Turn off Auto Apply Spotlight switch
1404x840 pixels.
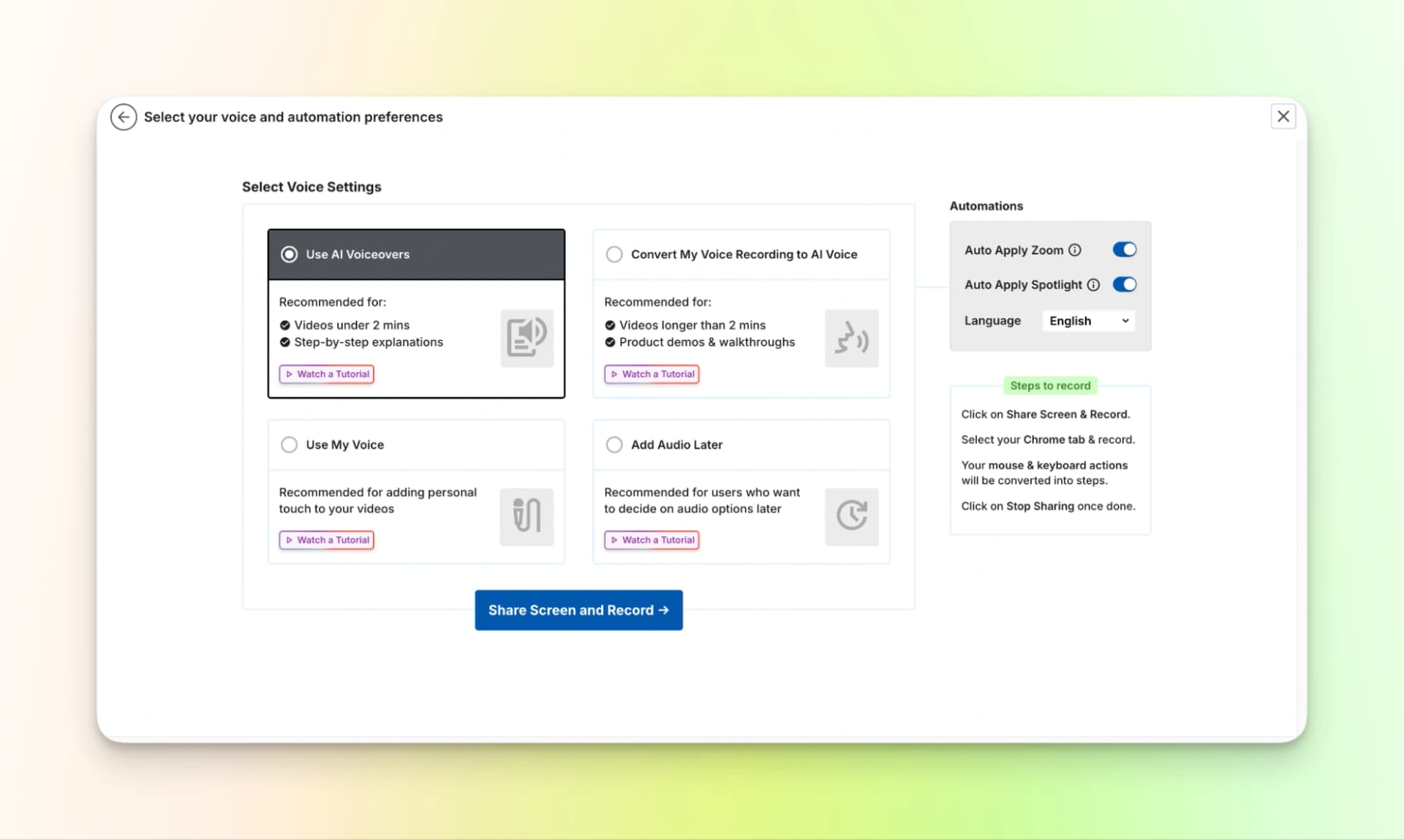coord(1124,284)
